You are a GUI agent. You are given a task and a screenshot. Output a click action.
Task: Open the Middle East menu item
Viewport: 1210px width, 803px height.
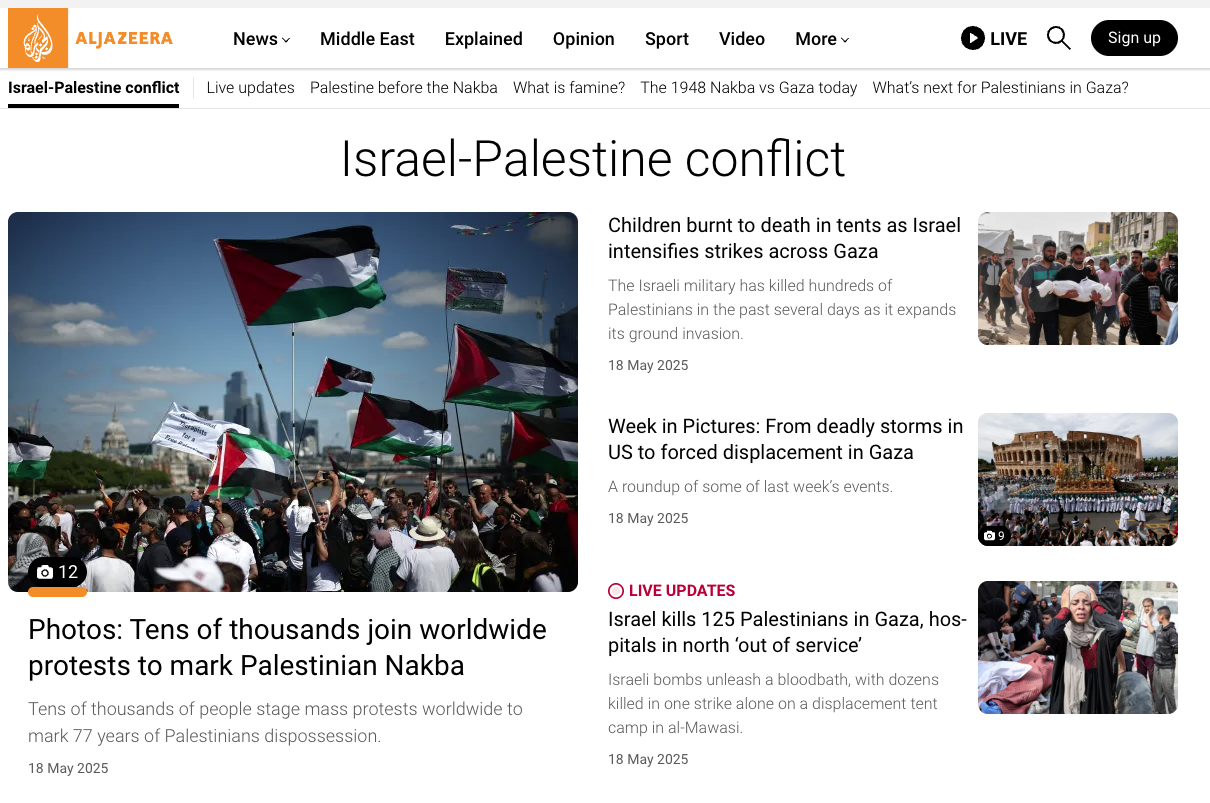[367, 39]
